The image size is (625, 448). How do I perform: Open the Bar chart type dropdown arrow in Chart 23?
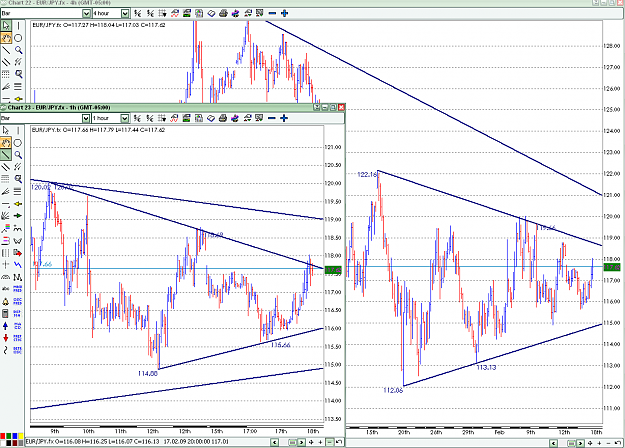86,118
